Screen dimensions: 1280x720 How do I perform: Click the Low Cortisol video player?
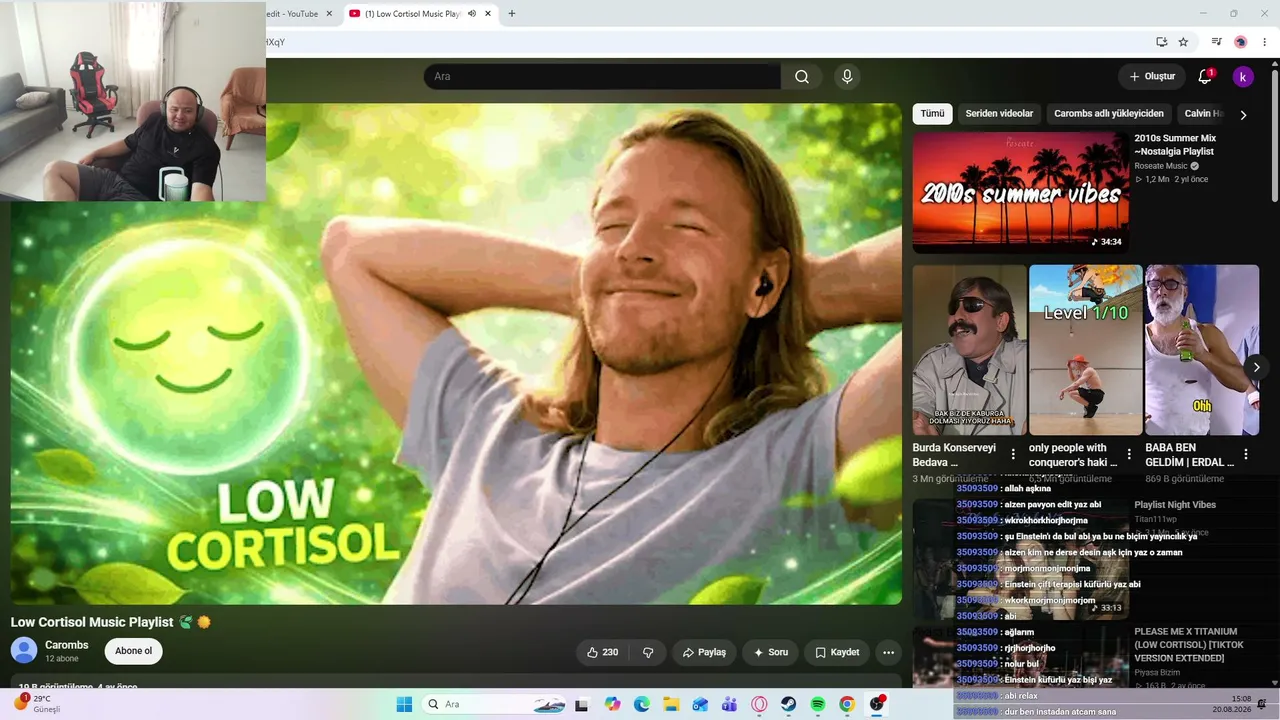456,354
